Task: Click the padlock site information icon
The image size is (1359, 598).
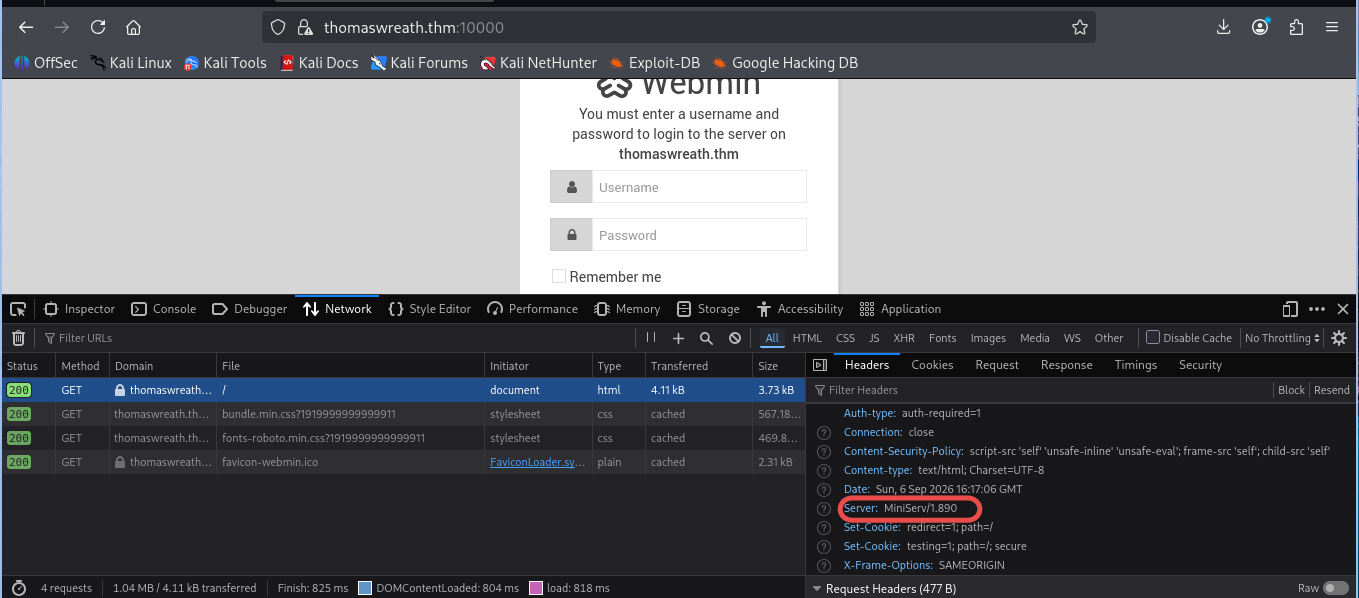Action: 306,27
